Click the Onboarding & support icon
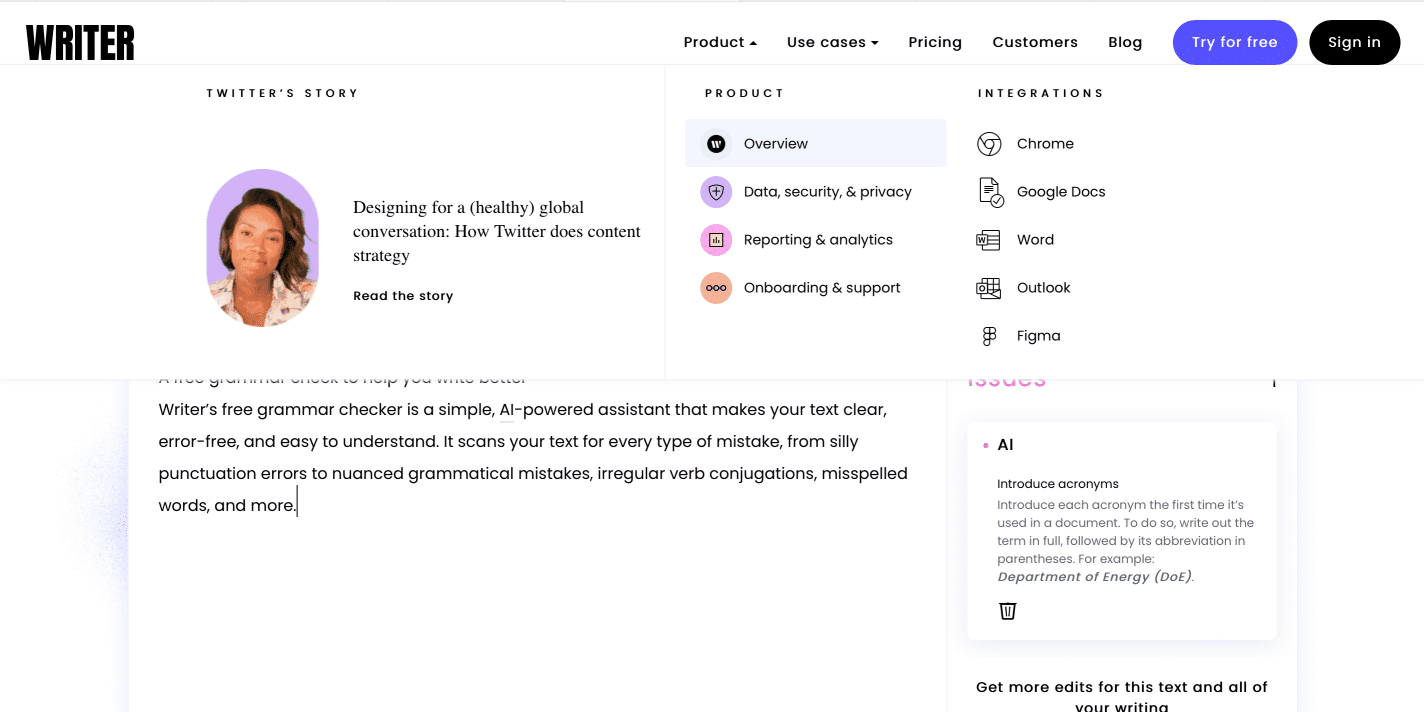 [716, 288]
